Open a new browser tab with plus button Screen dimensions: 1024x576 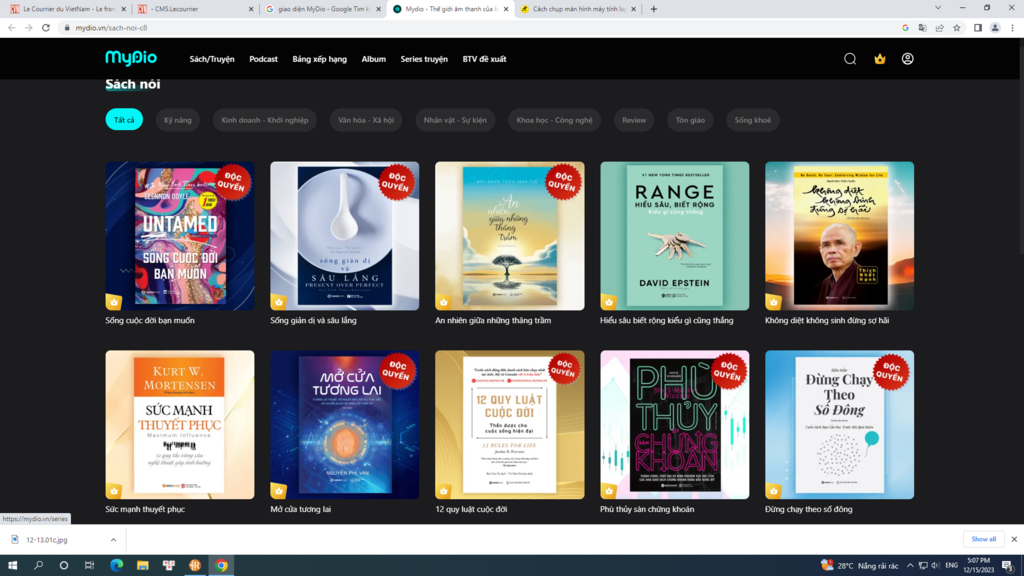tap(654, 9)
